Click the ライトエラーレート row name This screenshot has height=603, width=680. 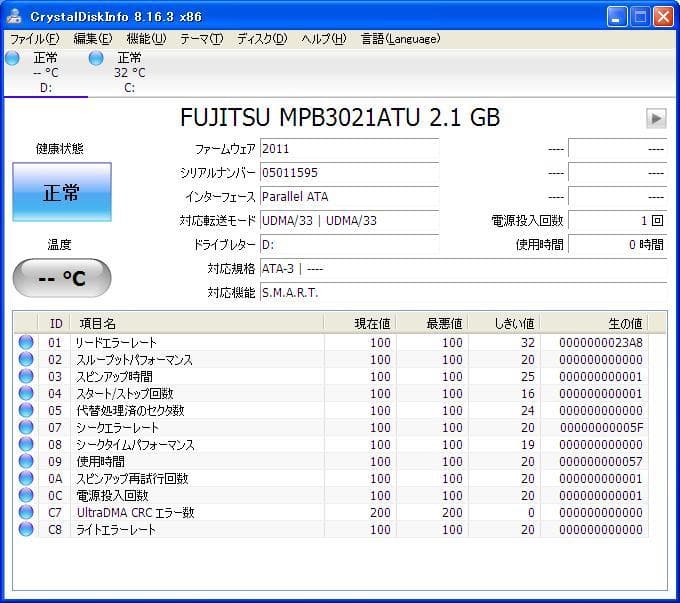[x=116, y=529]
